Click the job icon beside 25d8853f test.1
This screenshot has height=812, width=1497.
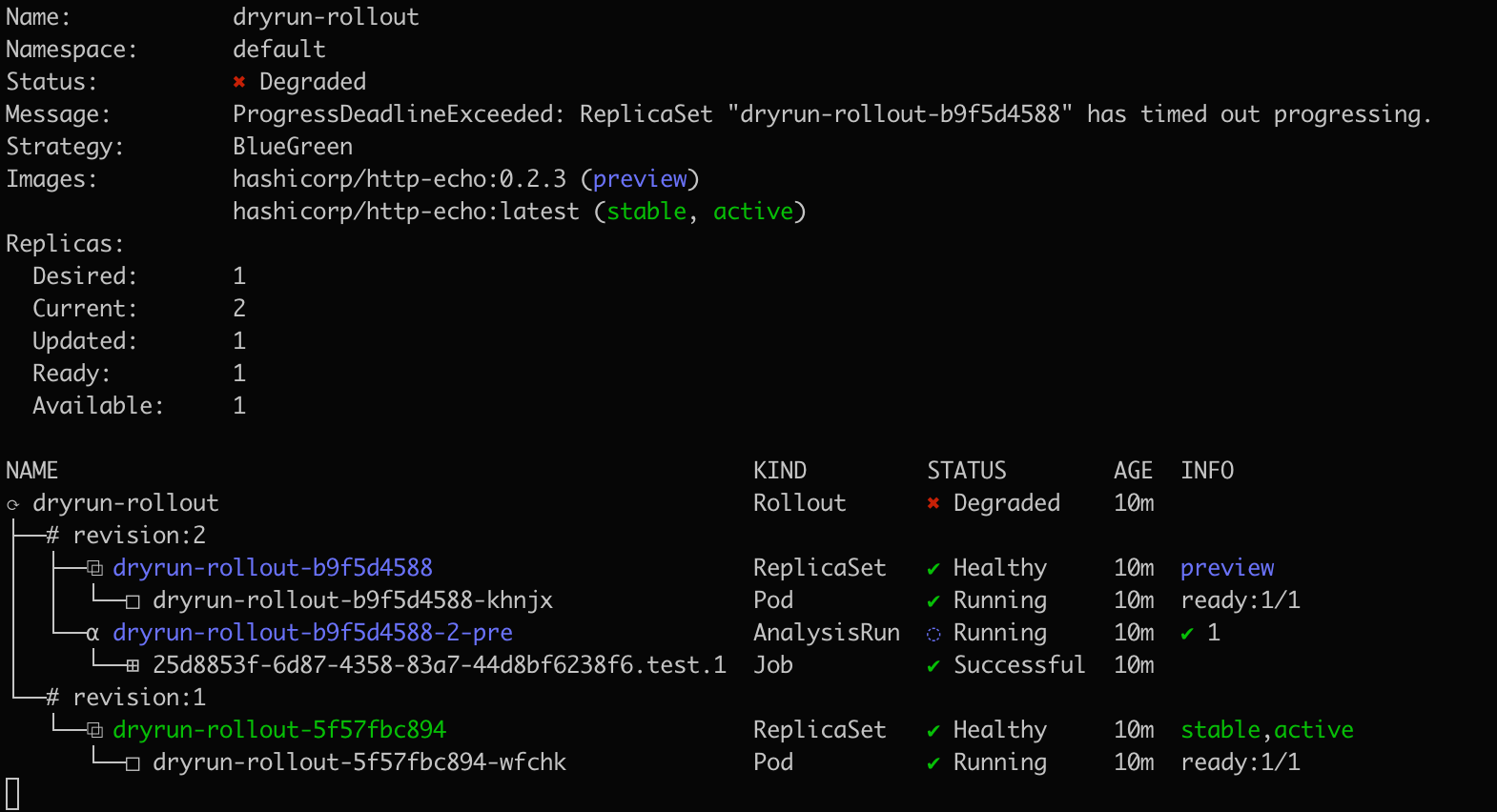[133, 666]
